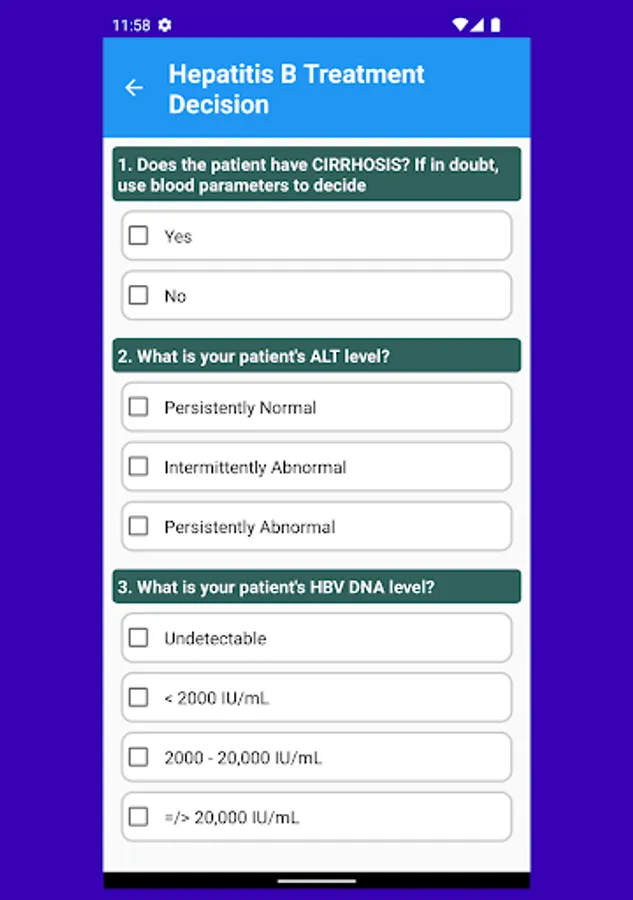Image resolution: width=633 pixels, height=900 pixels.
Task: Mark Persistently Abnormal ALT checkbox
Action: (139, 526)
